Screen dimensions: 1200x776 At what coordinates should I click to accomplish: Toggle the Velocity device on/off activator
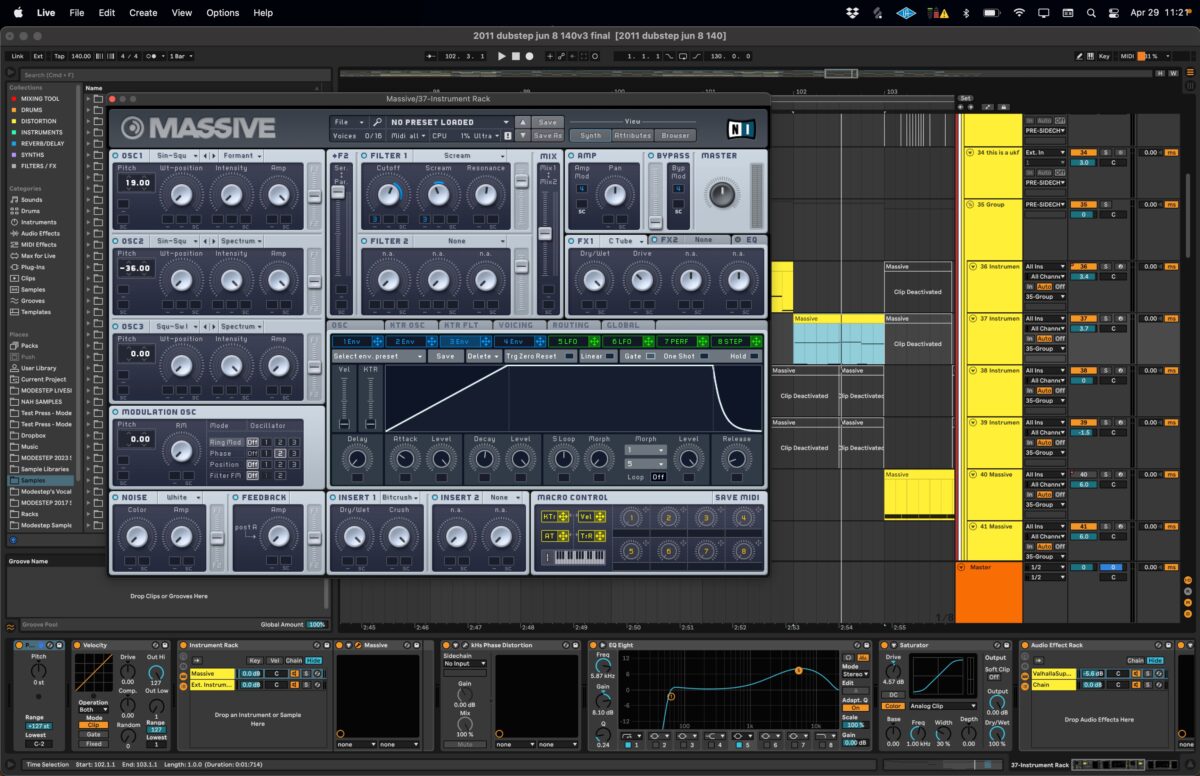point(77,645)
